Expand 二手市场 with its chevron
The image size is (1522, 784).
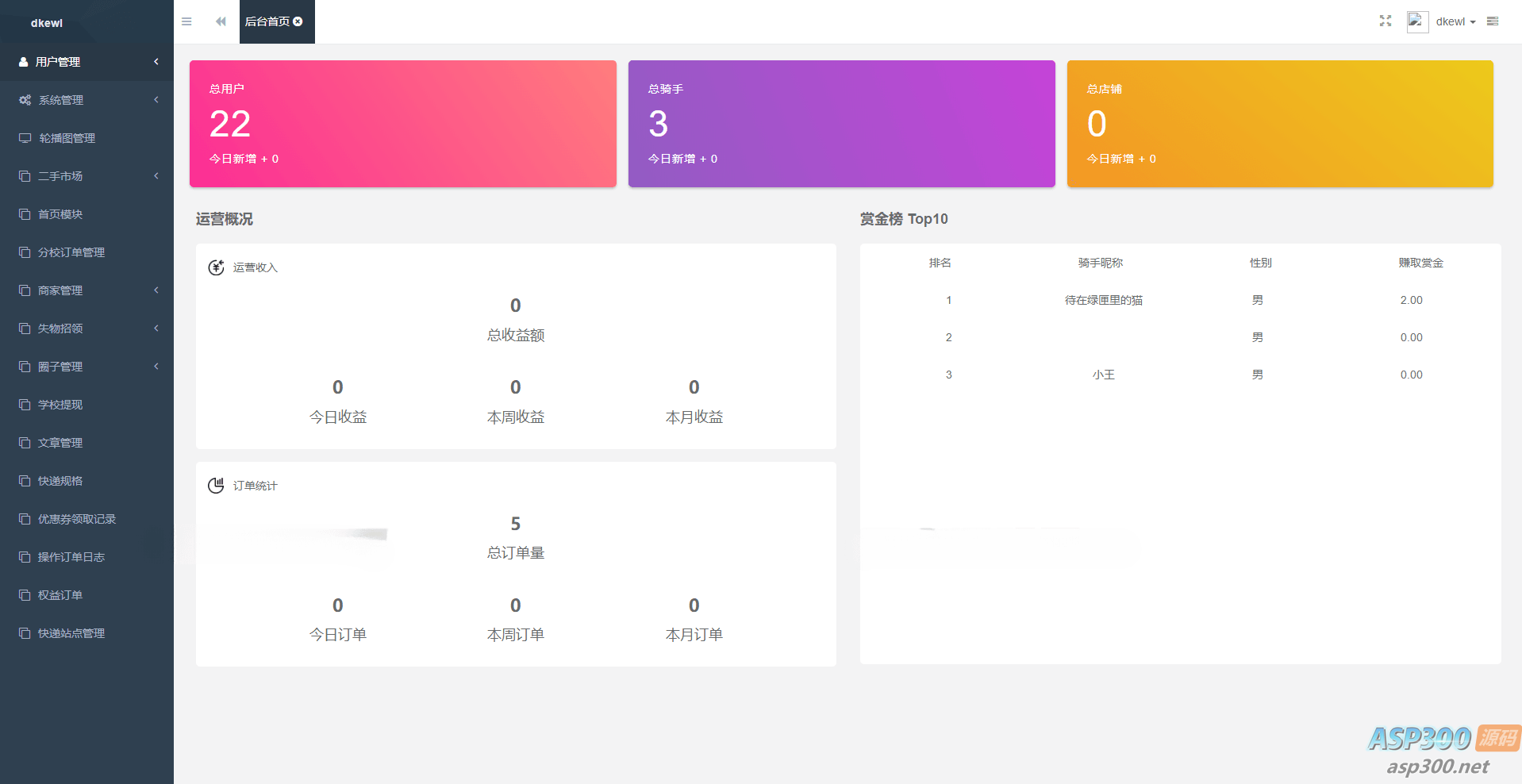pos(156,176)
